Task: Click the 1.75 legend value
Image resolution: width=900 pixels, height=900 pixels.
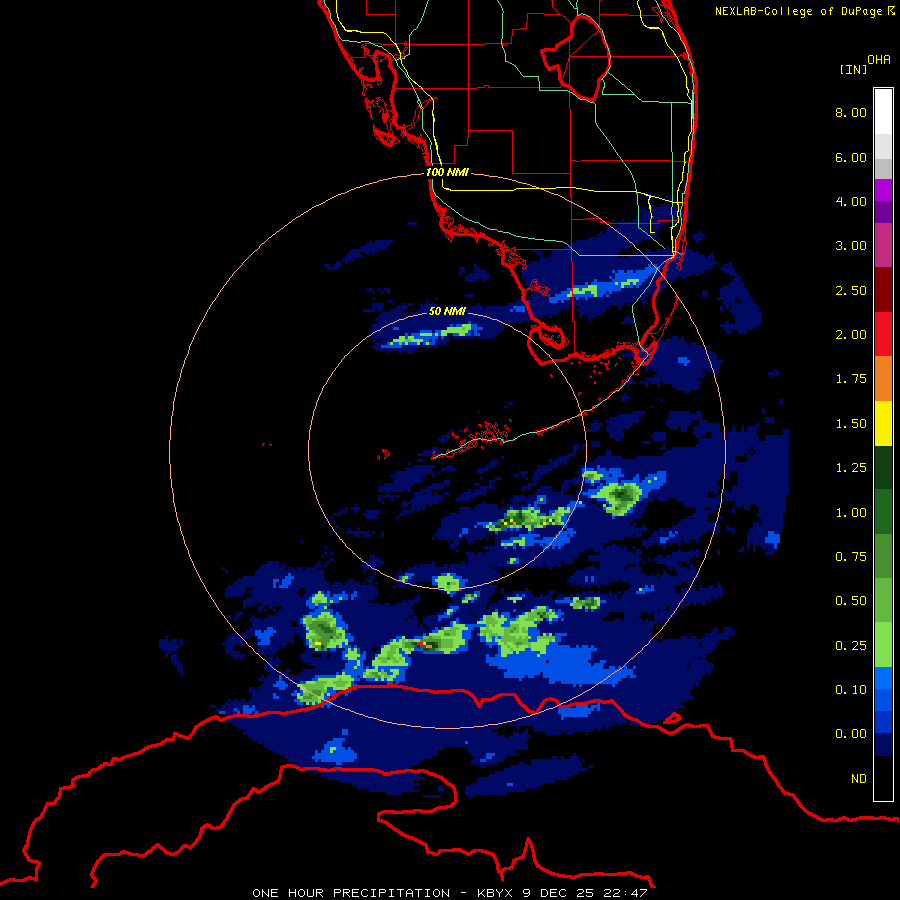Action: click(x=851, y=379)
